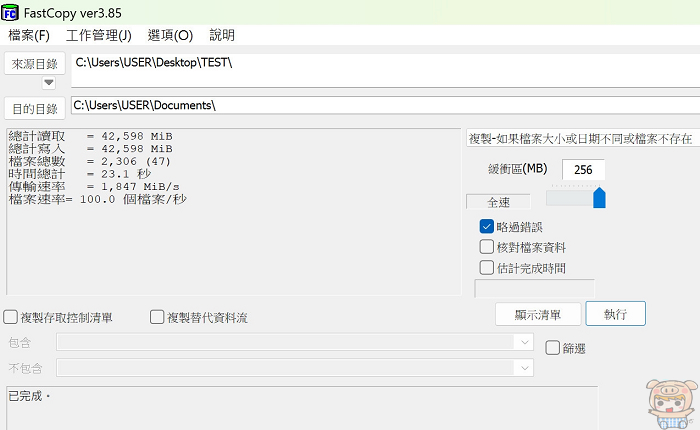The height and width of the screenshot is (430, 700).
Task: Click the 執行 execute button
Action: 615,314
